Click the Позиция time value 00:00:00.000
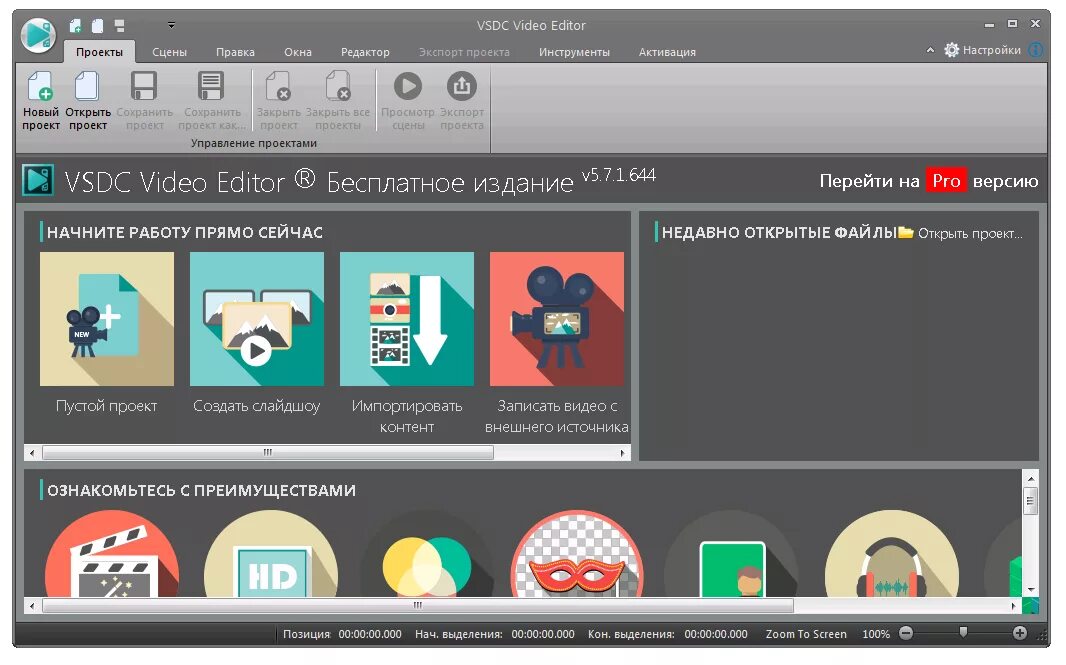This screenshot has width=1066, height=665. [370, 634]
